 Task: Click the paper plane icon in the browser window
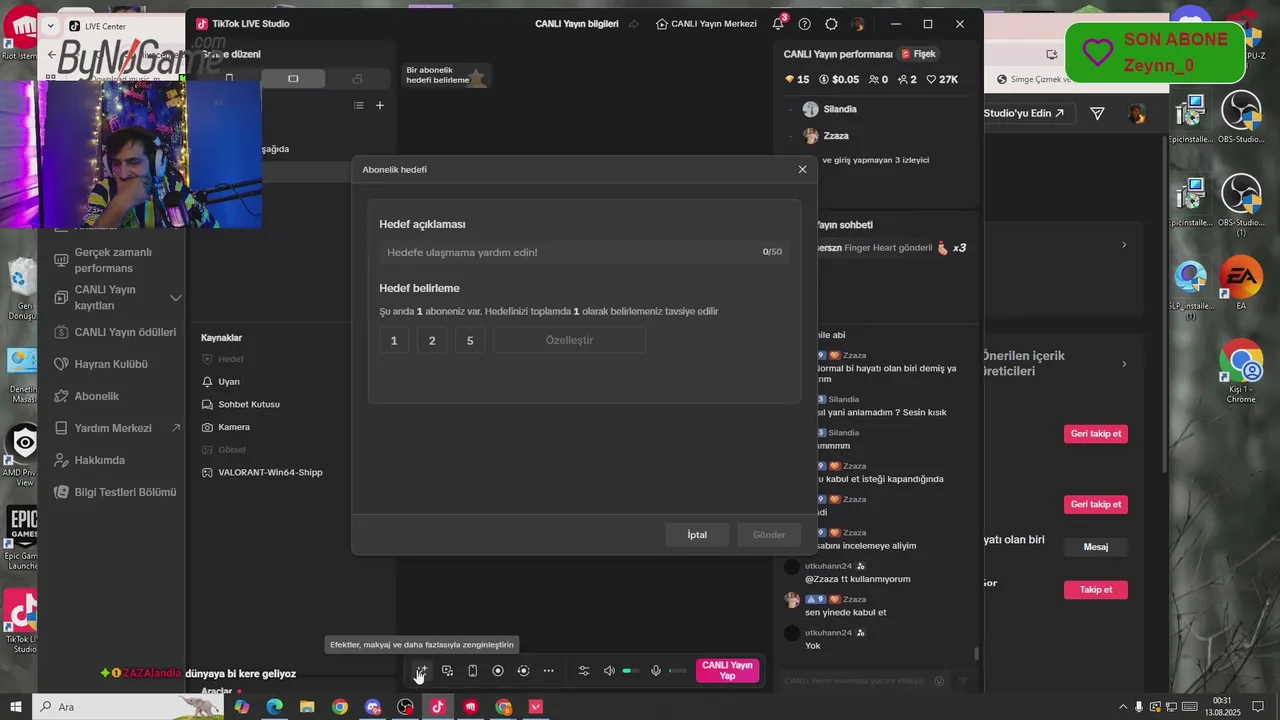[x=1097, y=114]
